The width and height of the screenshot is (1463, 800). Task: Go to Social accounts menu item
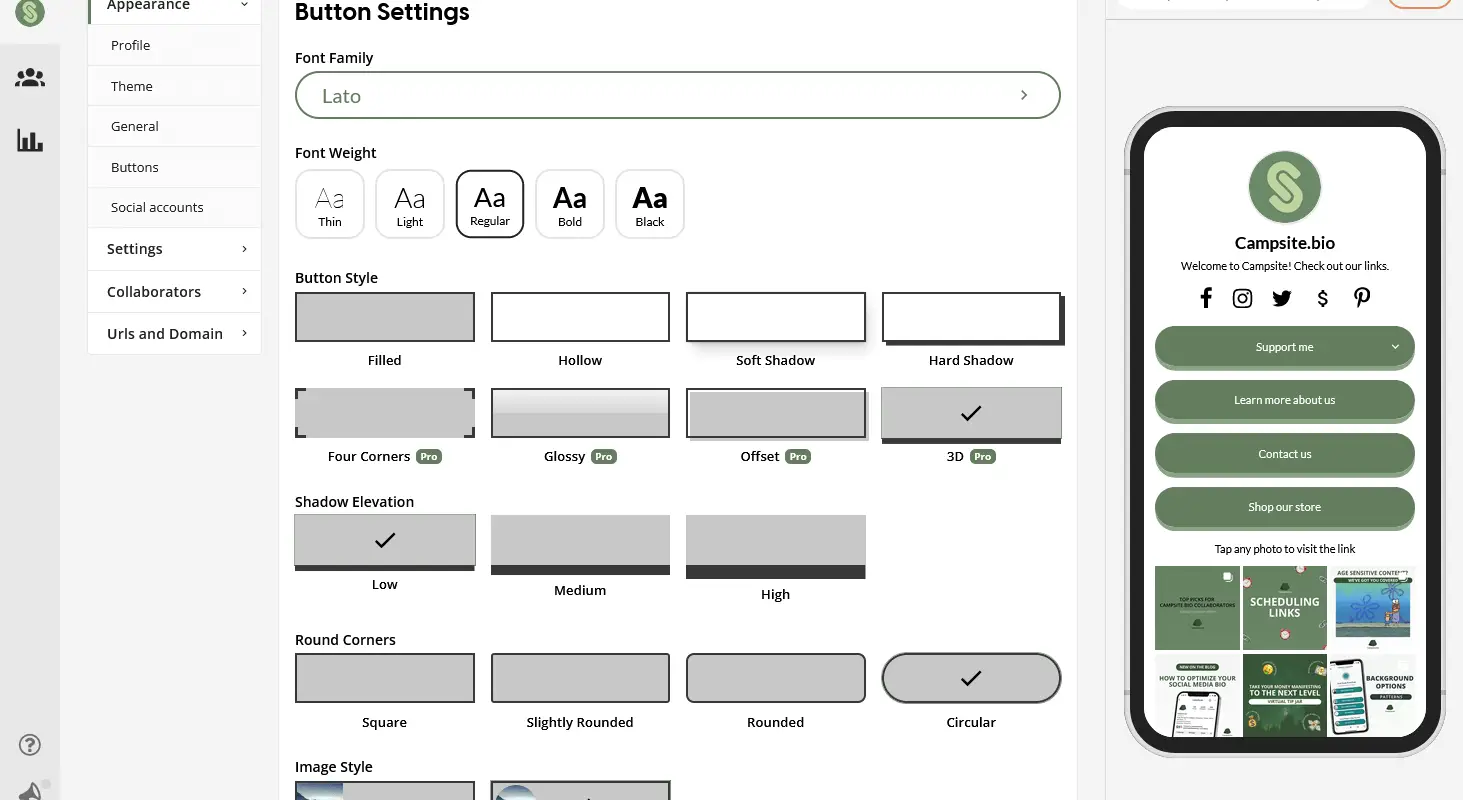tap(175, 207)
